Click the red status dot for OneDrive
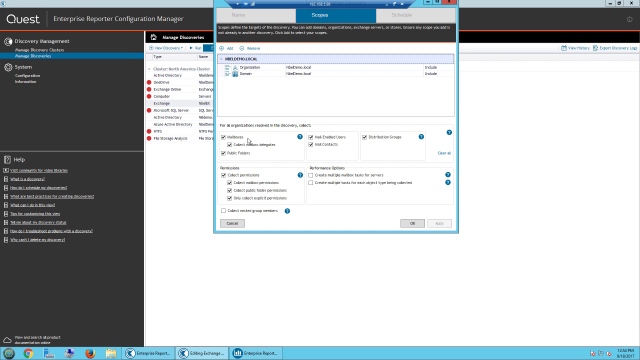The height and width of the screenshot is (360, 640). (149, 82)
